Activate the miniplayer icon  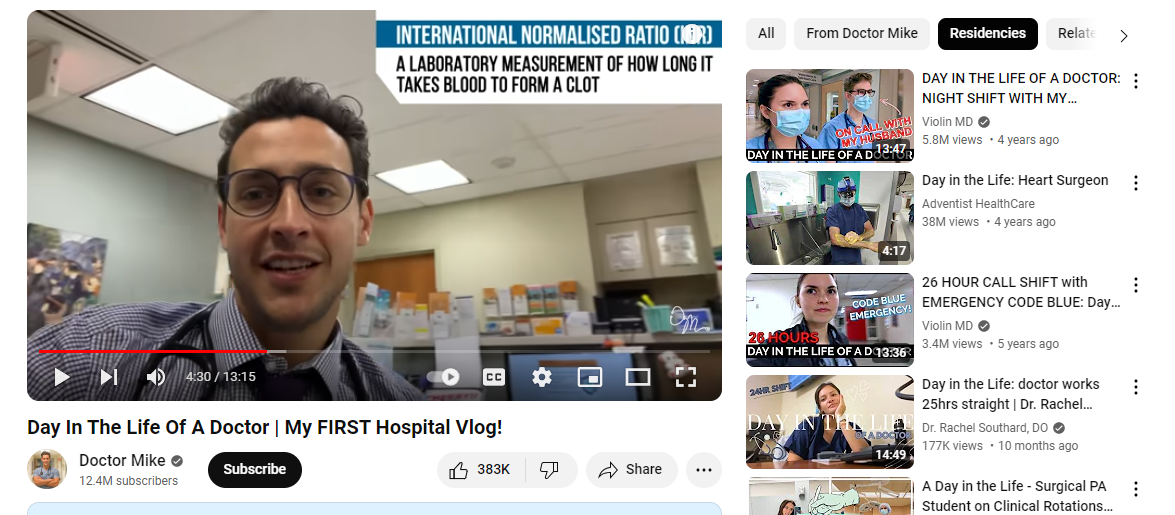[590, 377]
